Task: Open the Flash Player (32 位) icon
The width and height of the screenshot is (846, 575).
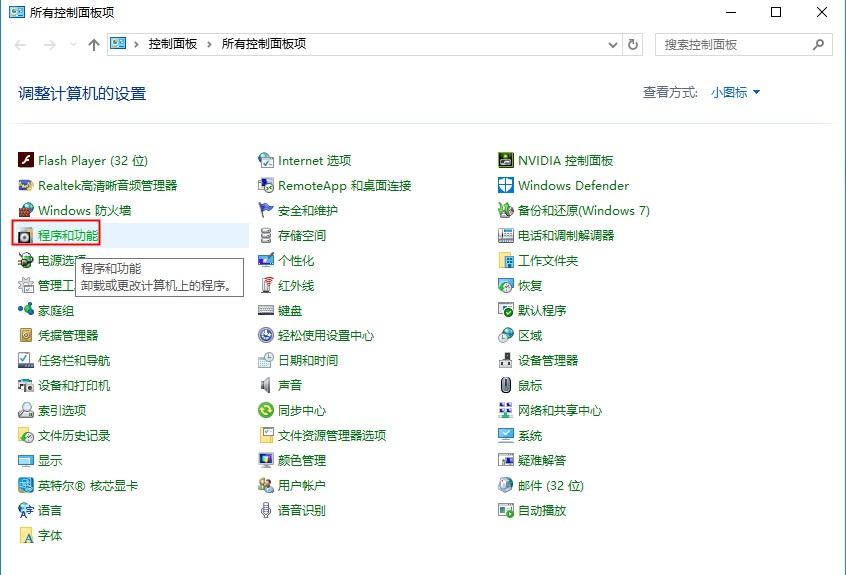Action: click(25, 160)
